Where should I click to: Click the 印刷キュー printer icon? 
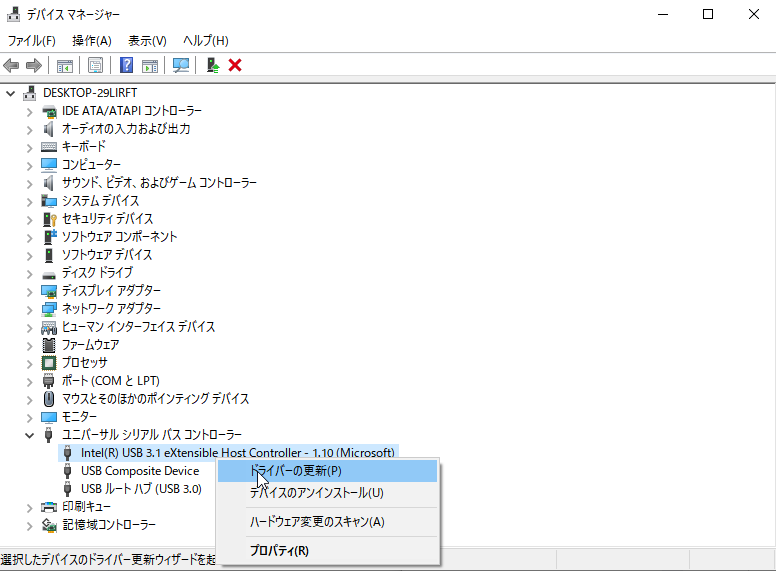[x=49, y=507]
